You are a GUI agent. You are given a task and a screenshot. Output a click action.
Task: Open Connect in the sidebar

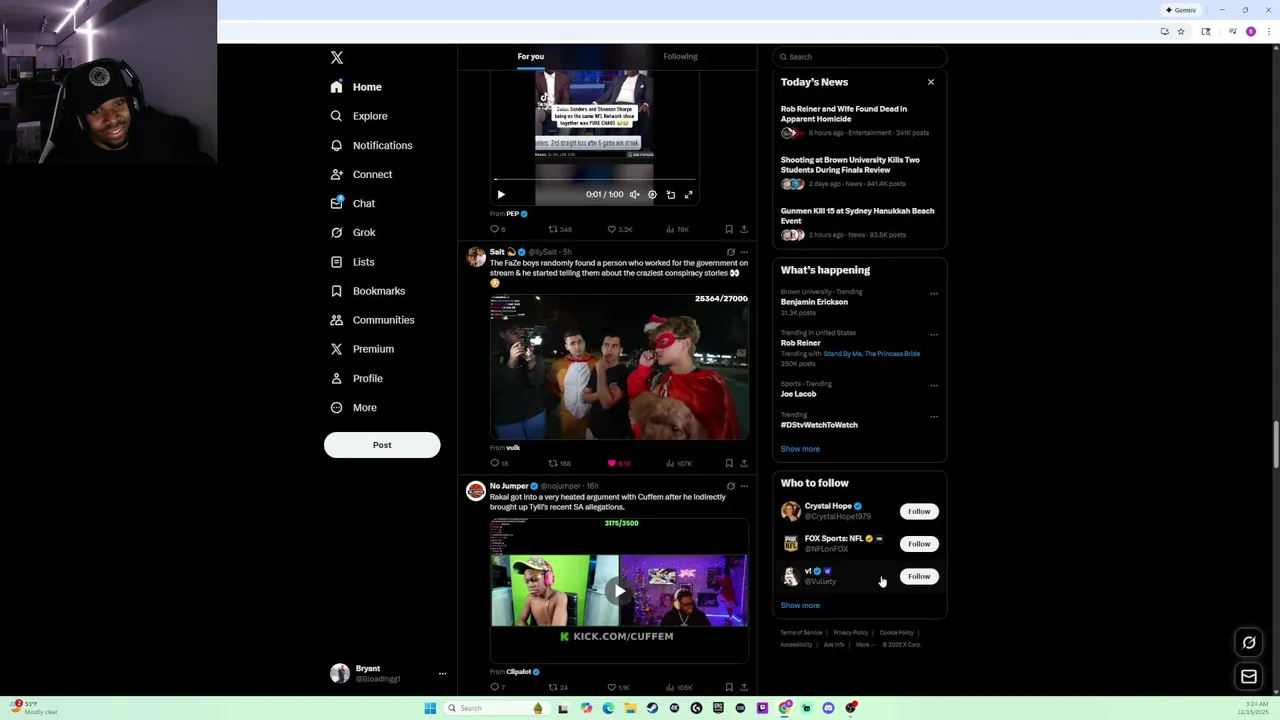pos(361,174)
